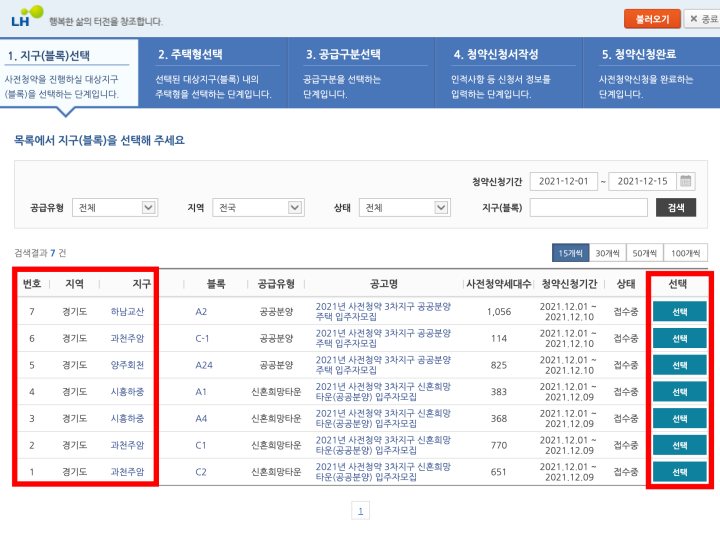The image size is (720, 535).
Task: Click the 검색결과 7 건 count text
Action: point(40,253)
